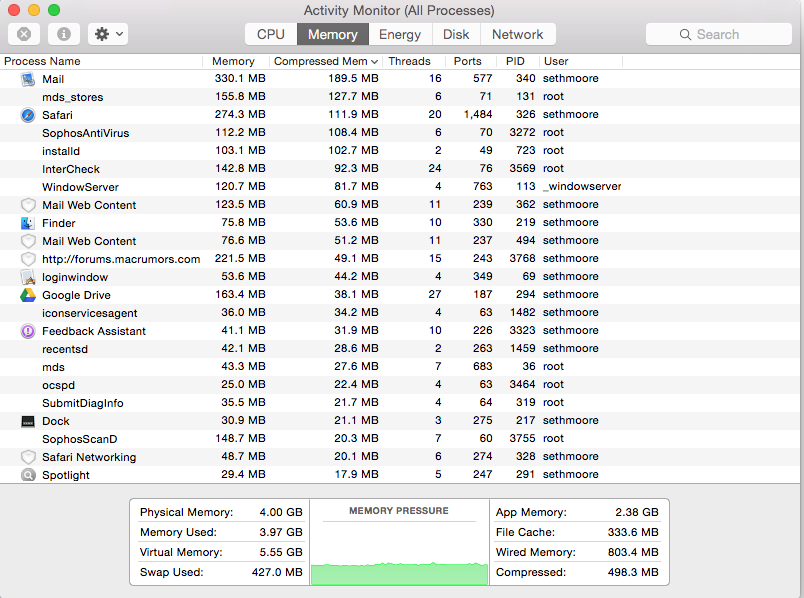Sort by Ports column header
804x598 pixels.
tap(471, 61)
